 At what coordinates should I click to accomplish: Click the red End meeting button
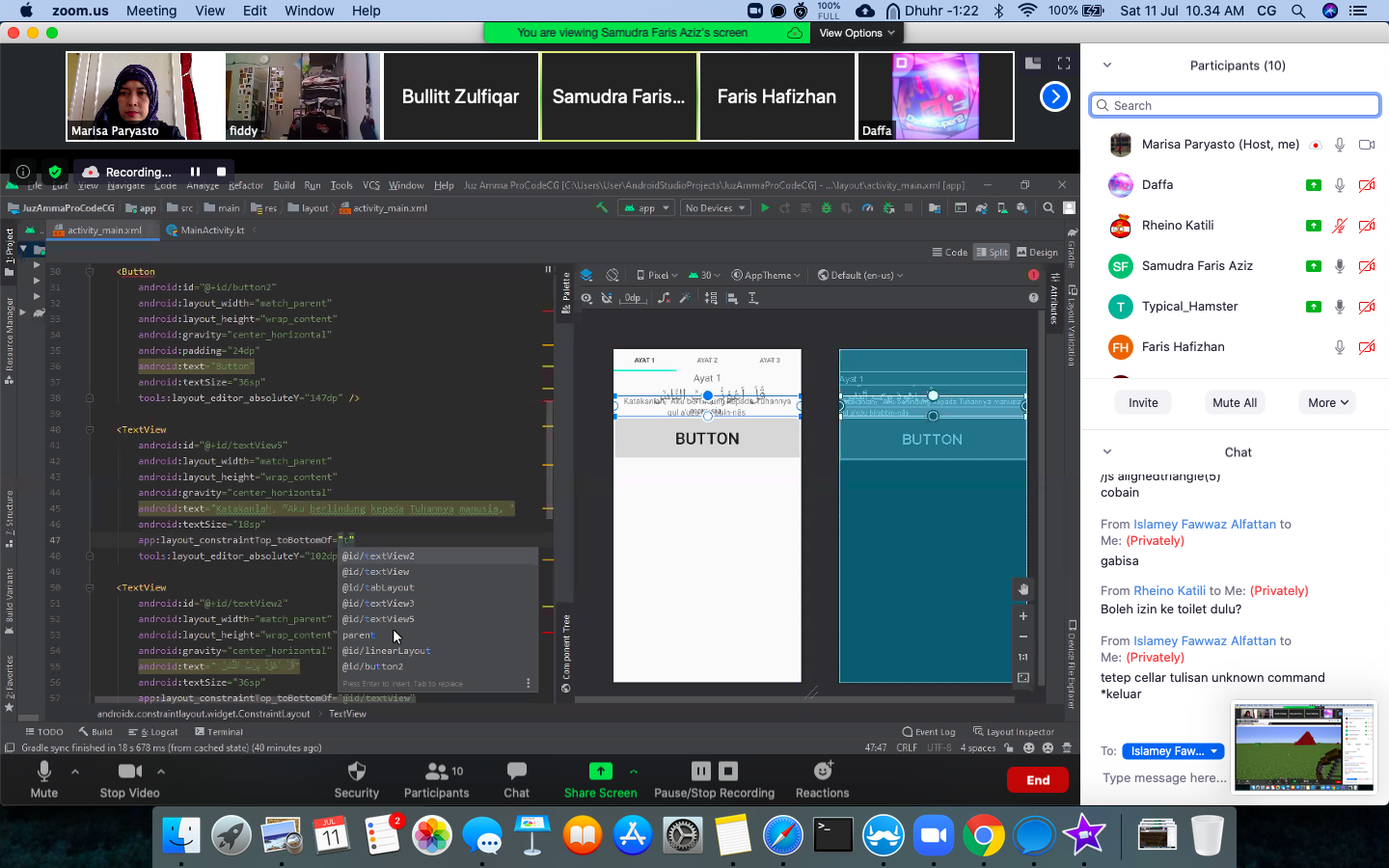tap(1038, 780)
